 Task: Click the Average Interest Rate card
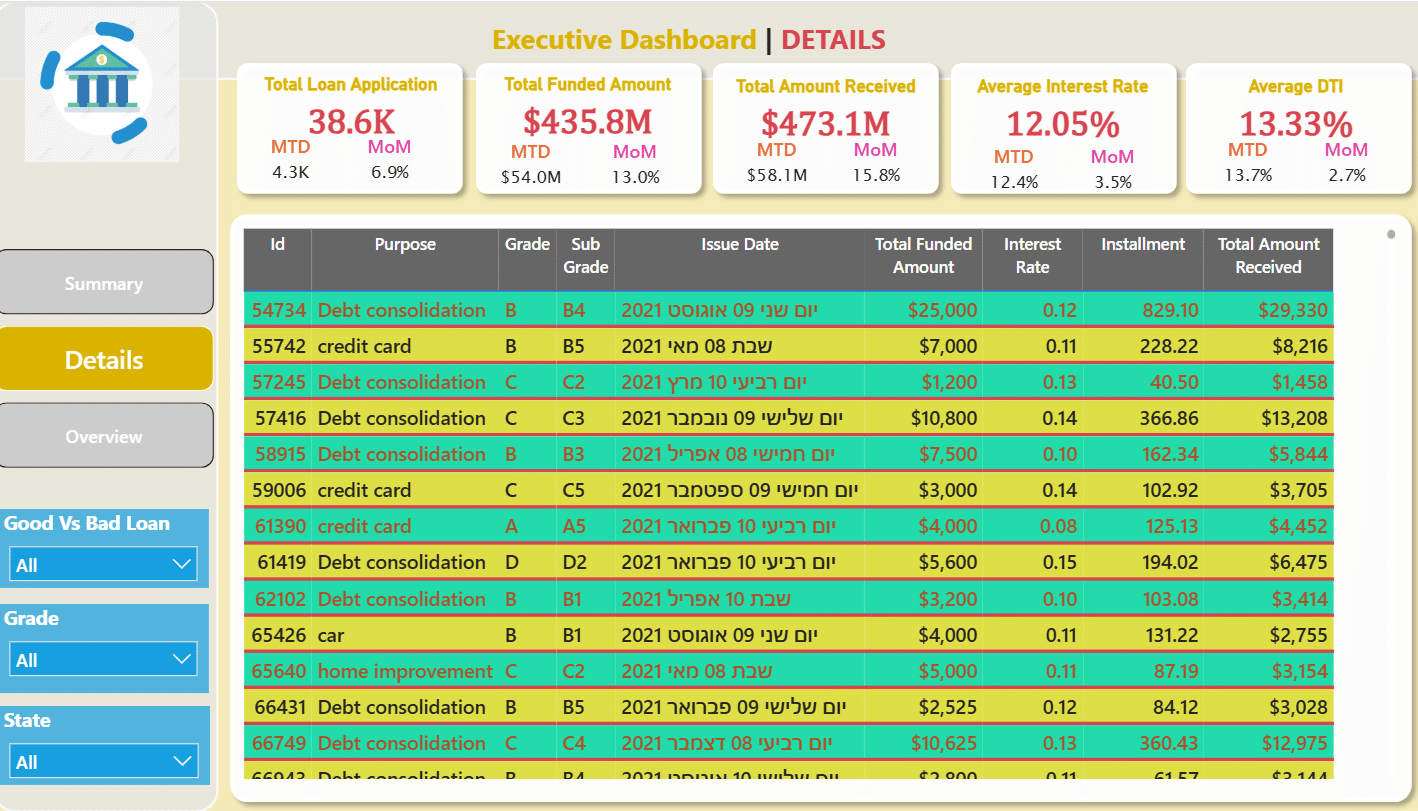(x=1062, y=129)
